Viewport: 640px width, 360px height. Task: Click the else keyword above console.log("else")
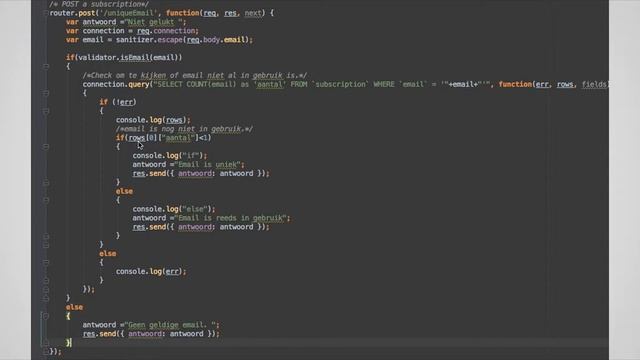(x=124, y=191)
